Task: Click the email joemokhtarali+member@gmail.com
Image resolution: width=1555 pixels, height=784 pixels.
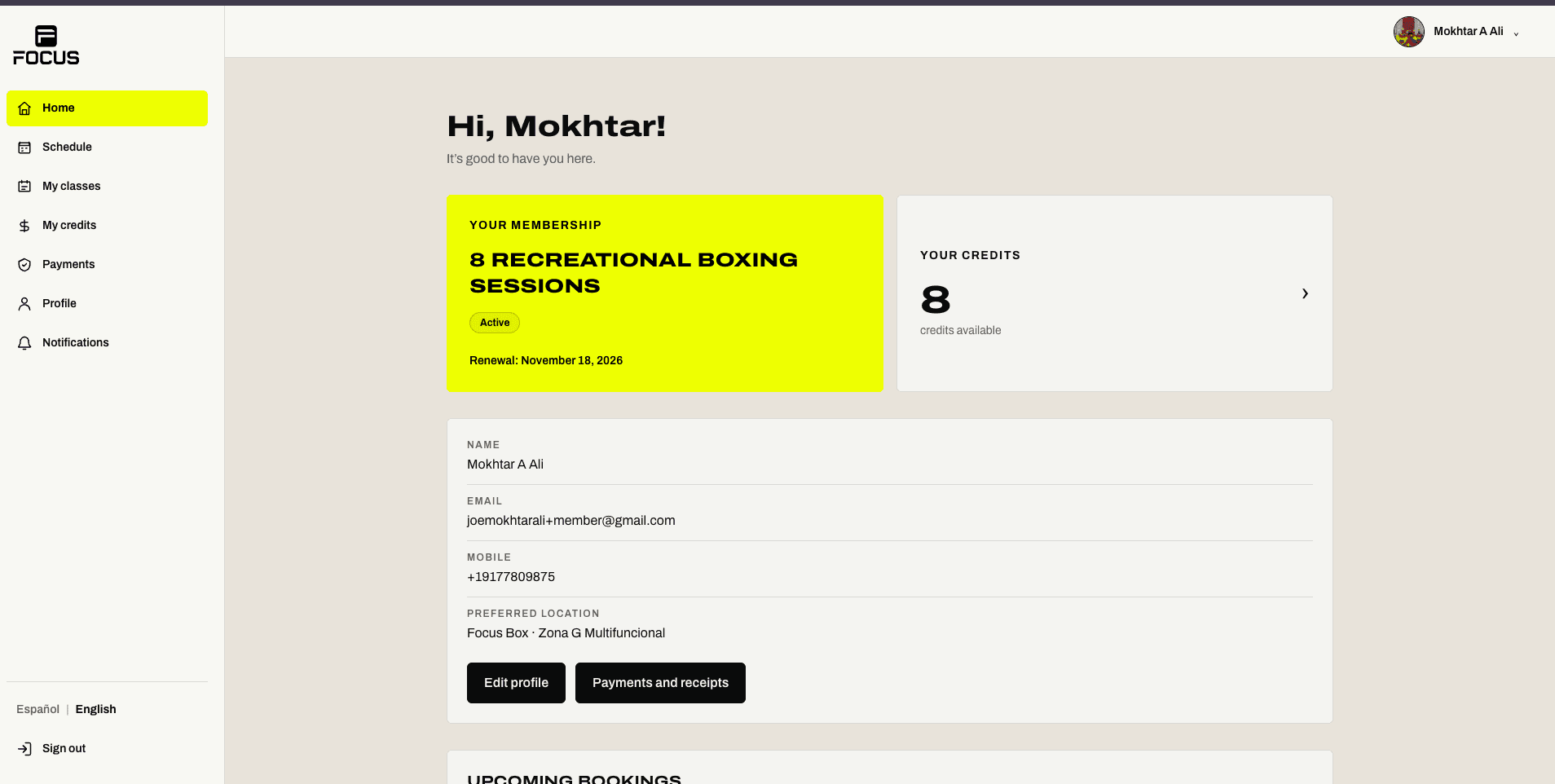Action: coord(571,521)
